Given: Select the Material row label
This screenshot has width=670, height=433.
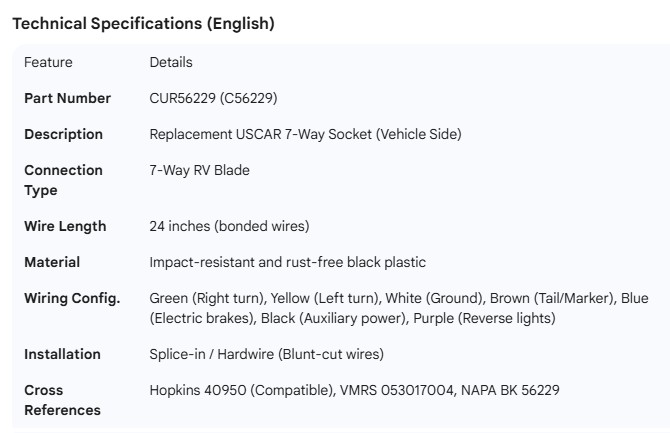Looking at the screenshot, I should 52,262.
